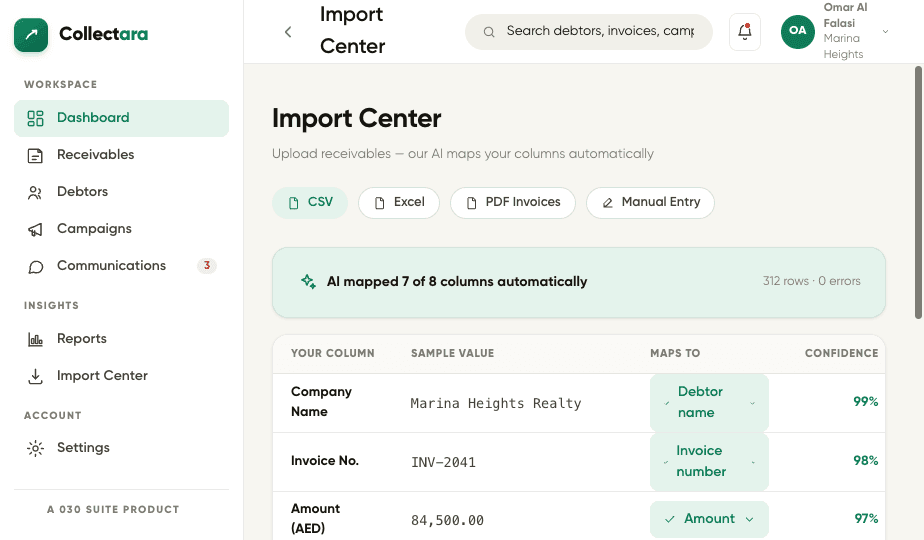
Task: Click the Omar Al Falasi user name
Action: tap(845, 15)
